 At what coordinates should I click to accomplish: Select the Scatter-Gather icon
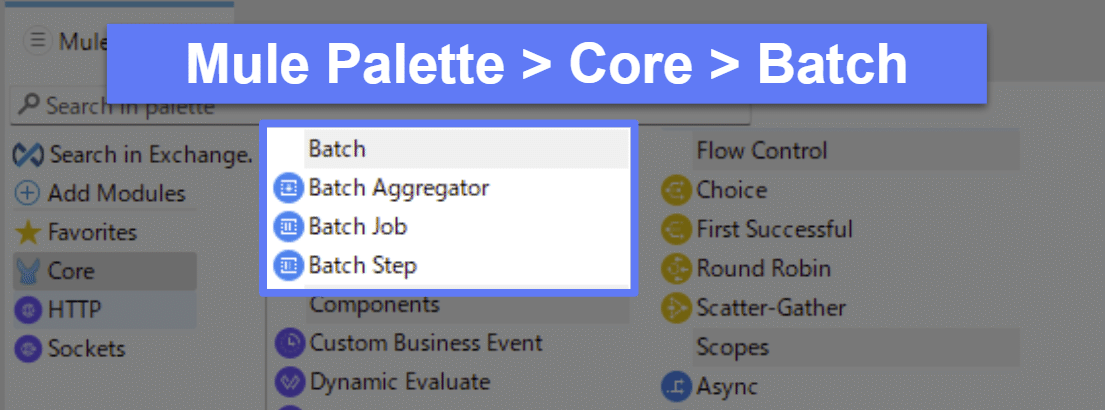click(675, 308)
